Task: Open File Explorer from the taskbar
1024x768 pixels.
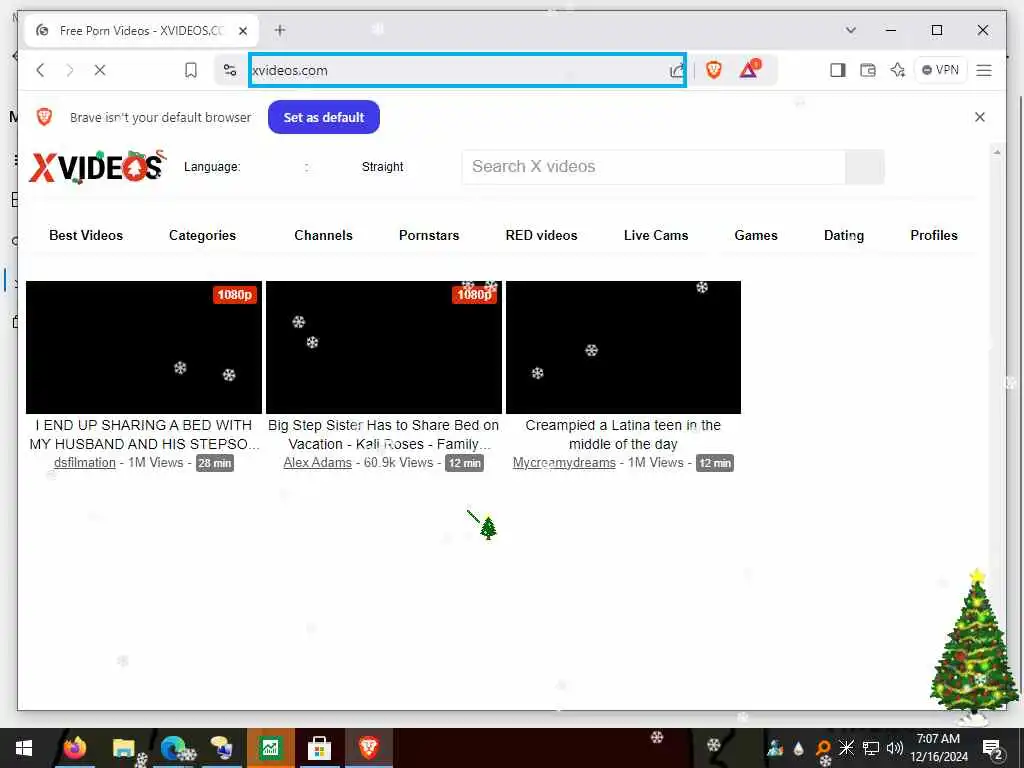Action: [x=123, y=748]
